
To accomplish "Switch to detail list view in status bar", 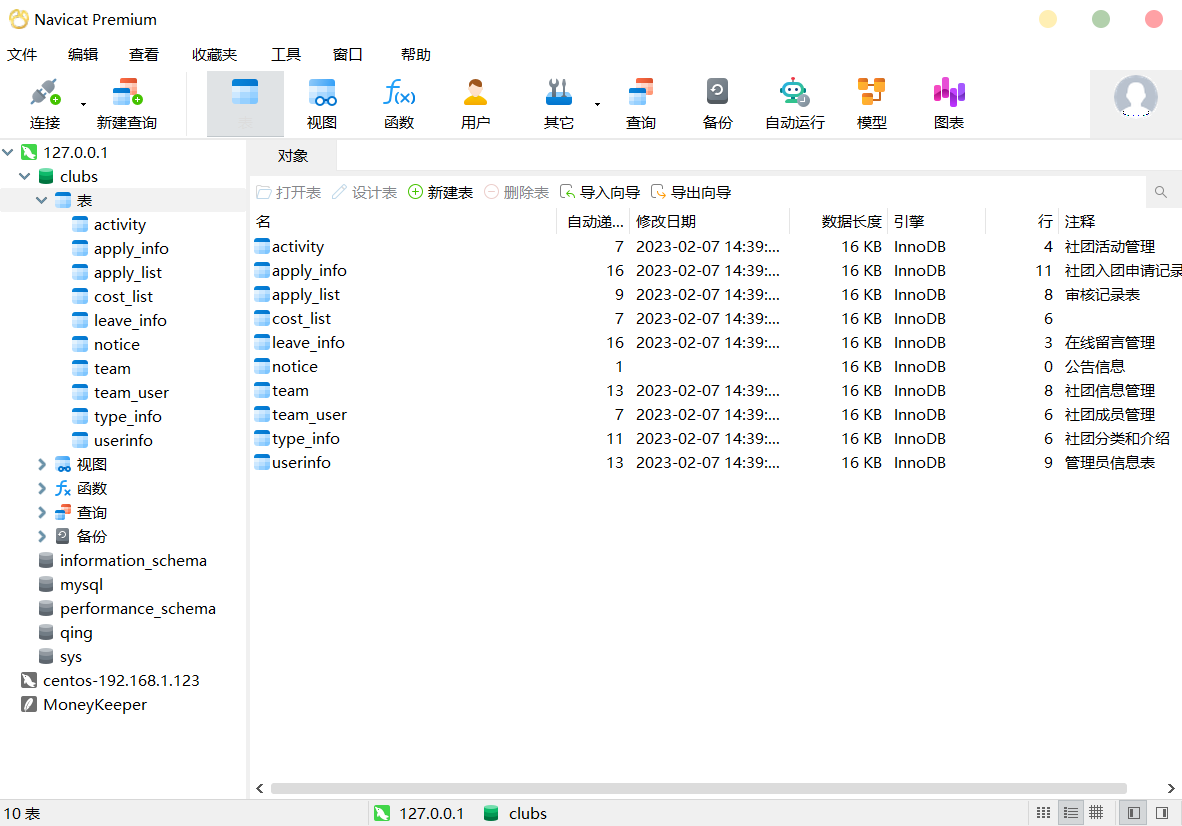I will 1070,813.
